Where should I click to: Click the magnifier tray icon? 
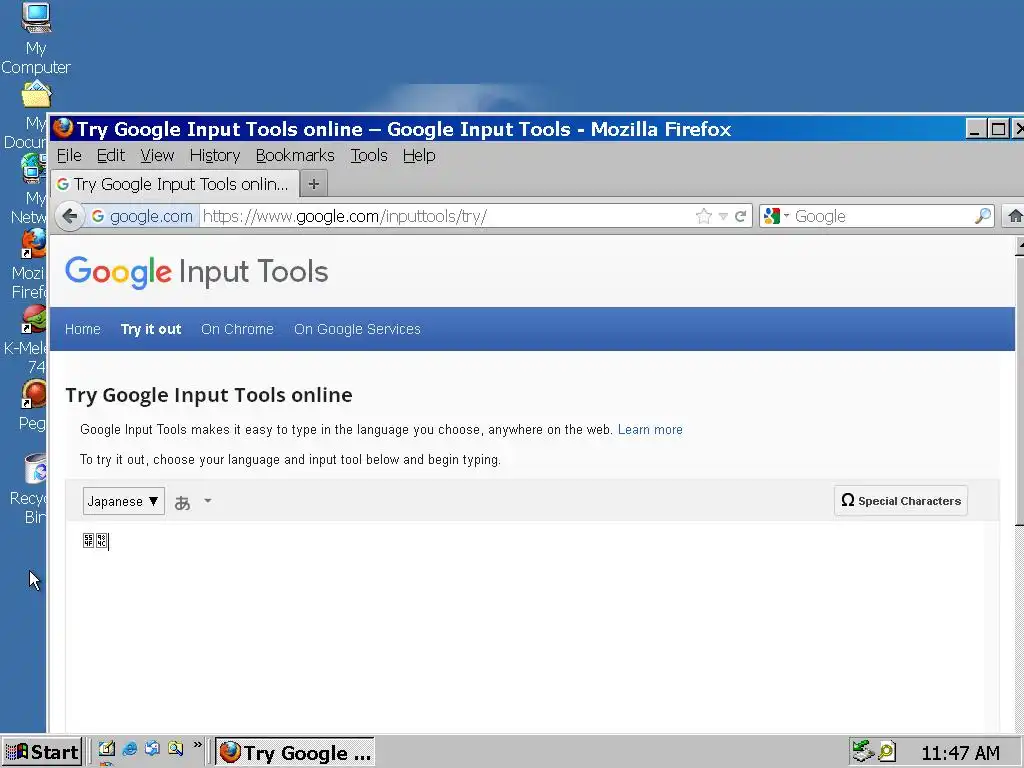887,752
